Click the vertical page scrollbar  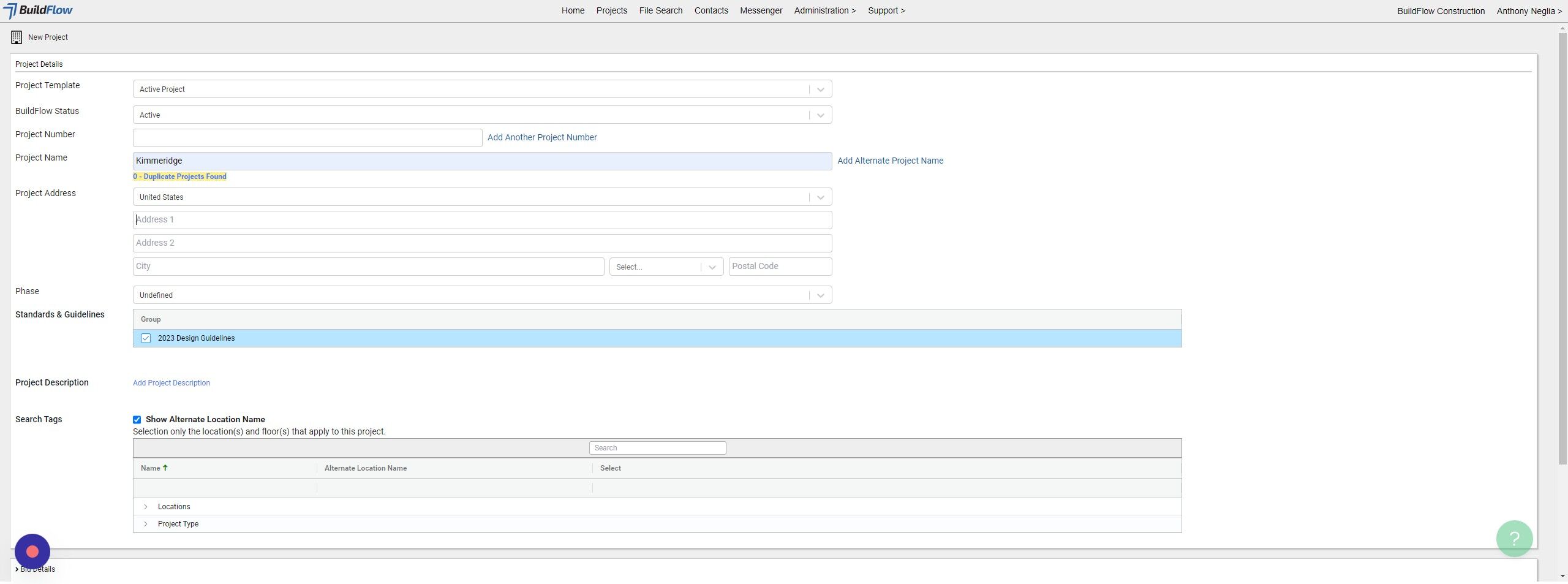point(1562,248)
